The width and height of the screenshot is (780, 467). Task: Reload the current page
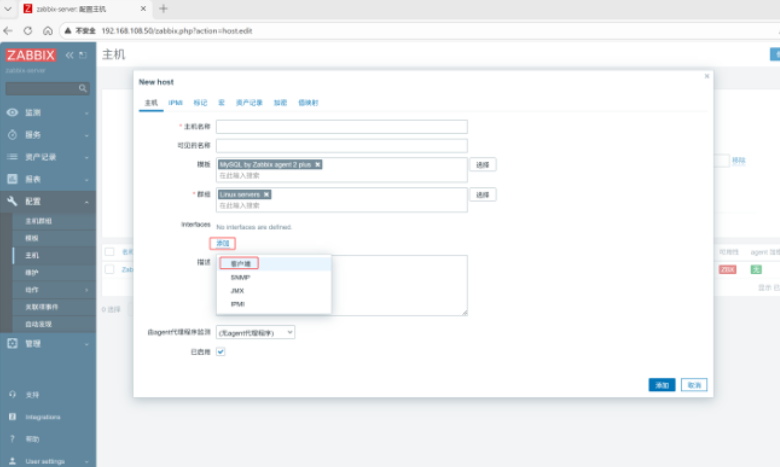tap(28, 31)
